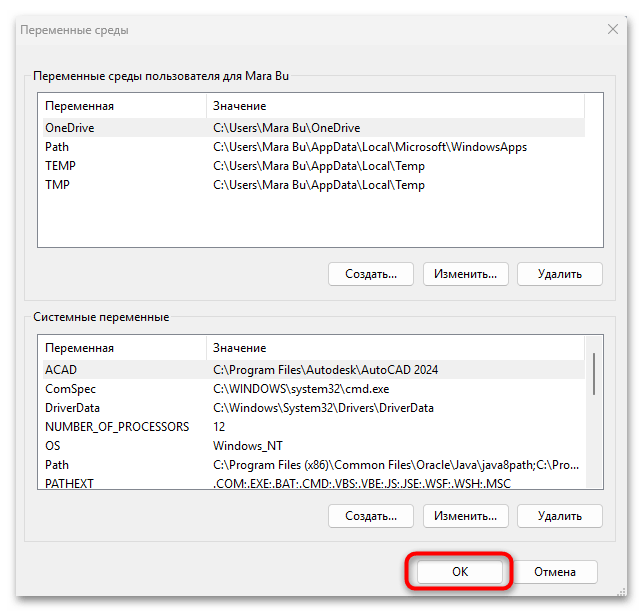The height and width of the screenshot is (612, 643).
Task: Click Удалить in user variables section
Action: pos(560,274)
